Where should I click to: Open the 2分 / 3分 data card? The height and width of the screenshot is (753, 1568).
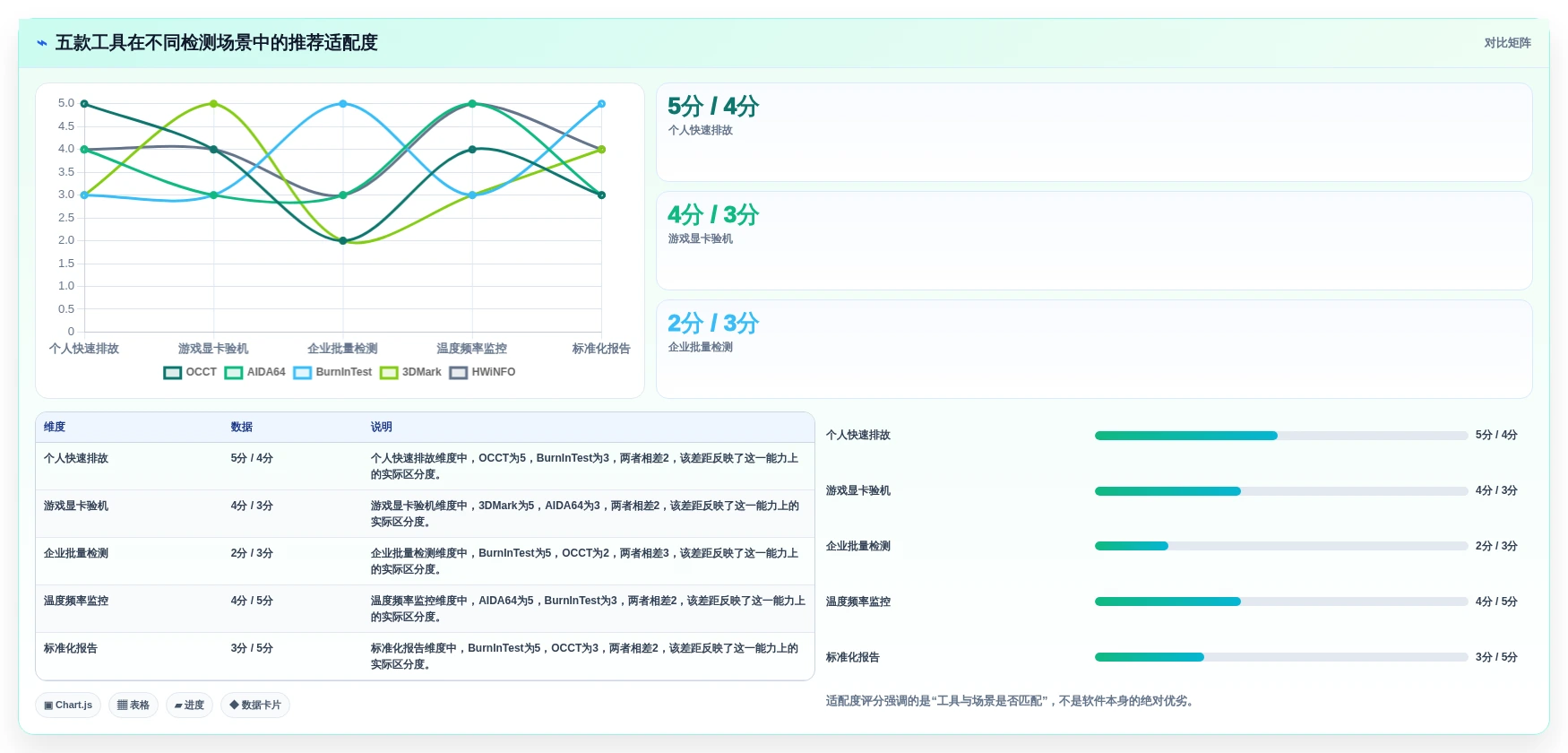click(1094, 350)
